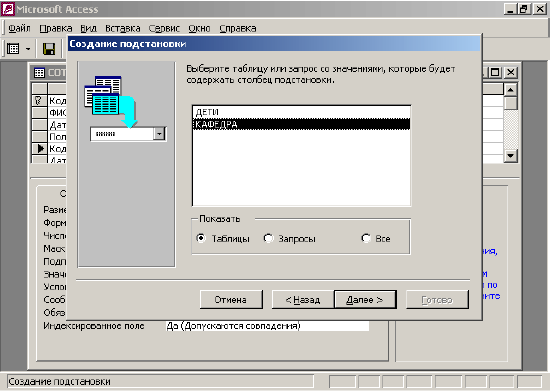Viewport: 550px width, 391px height.
Task: Open the sample combo box arrow in wizard
Action: [x=159, y=134]
